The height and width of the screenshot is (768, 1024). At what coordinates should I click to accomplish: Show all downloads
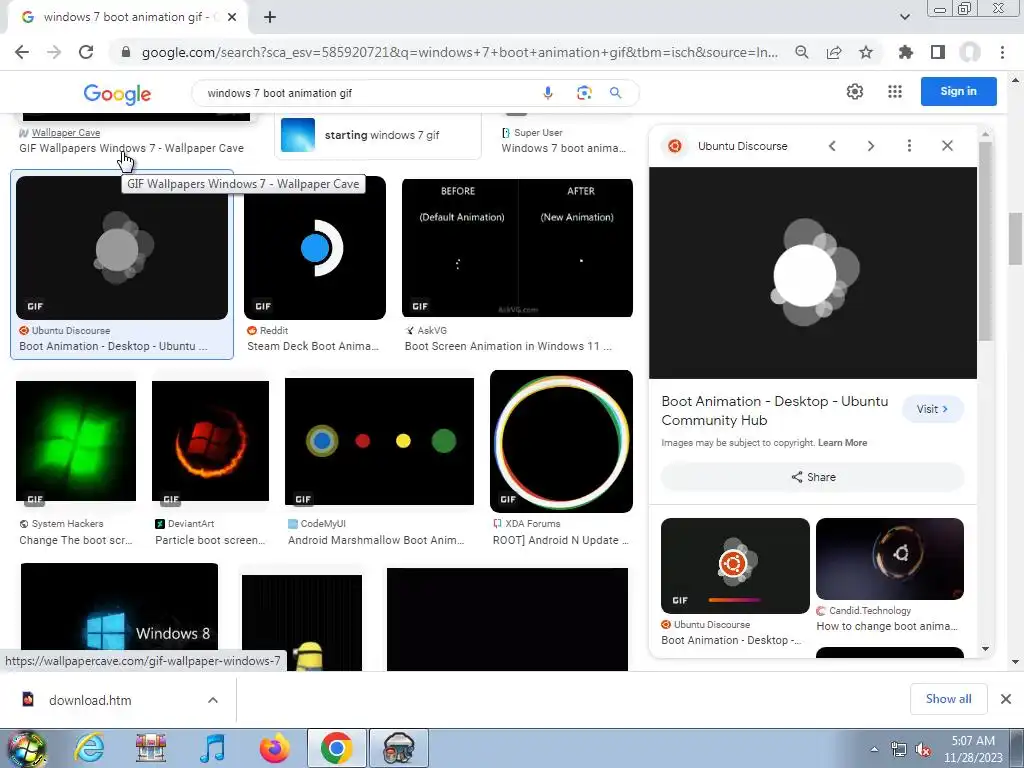point(948,699)
